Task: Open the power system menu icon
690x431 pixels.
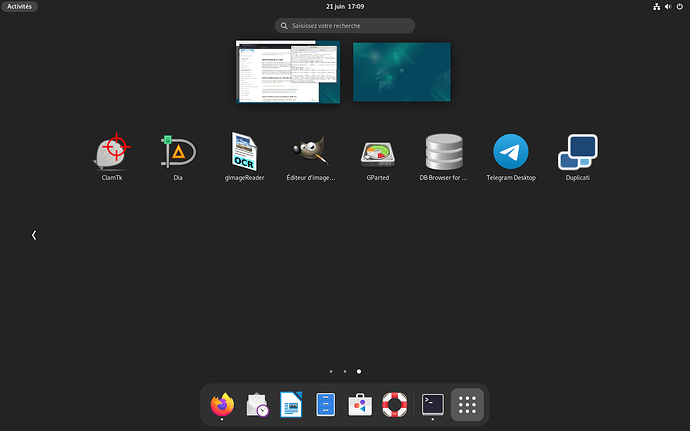Action: pos(679,7)
